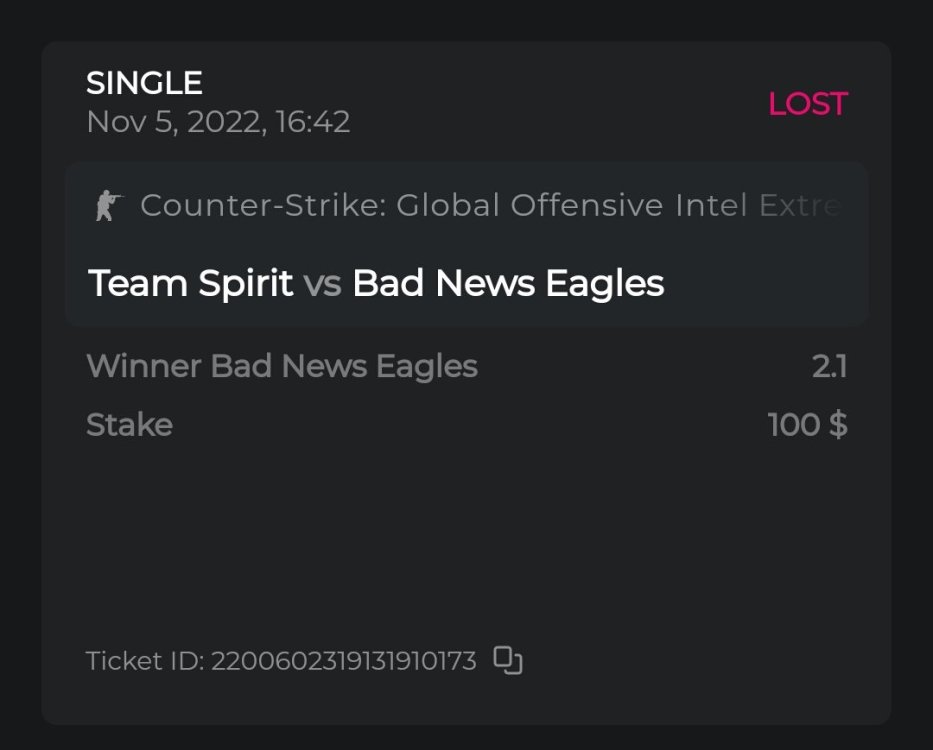Copy the ticket ID using copy icon
Viewport: 933px width, 750px height.
click(509, 661)
